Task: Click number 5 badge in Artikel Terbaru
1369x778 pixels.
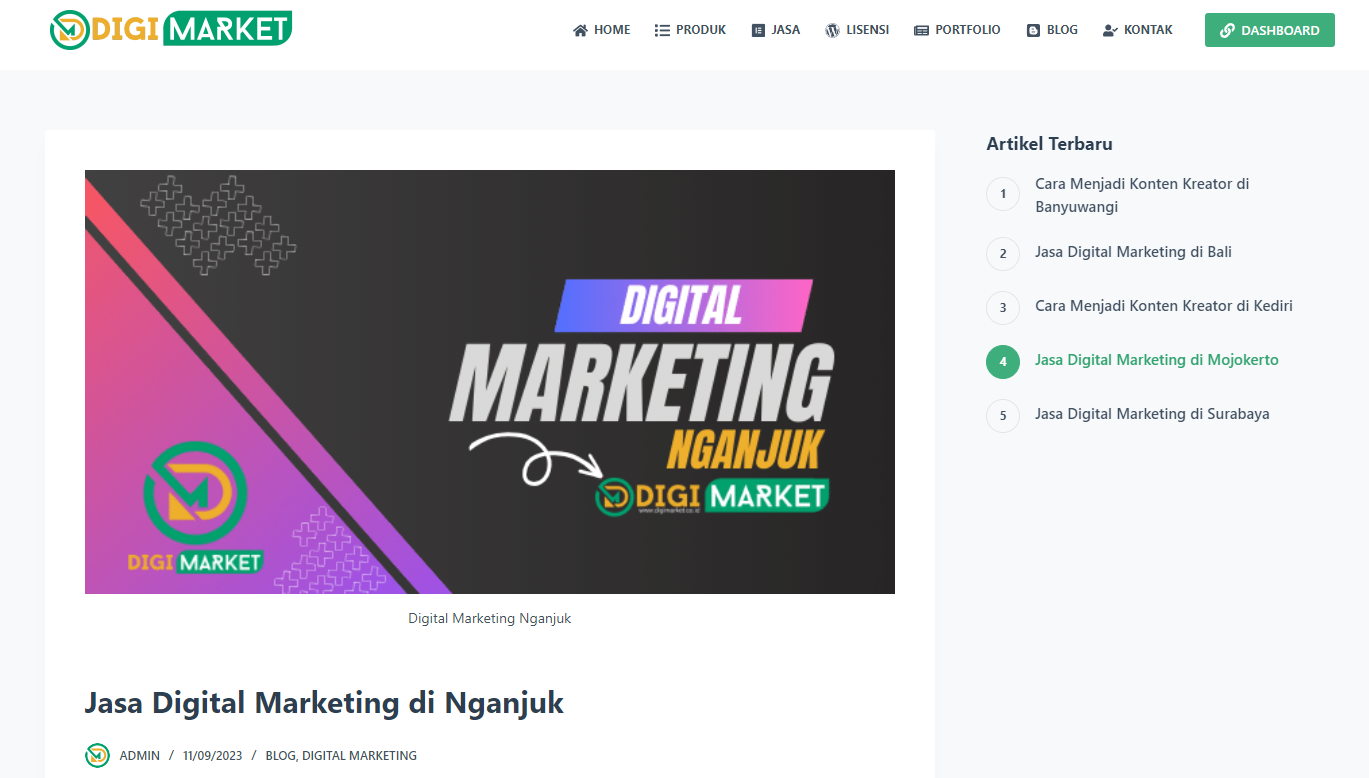Action: coord(1003,415)
